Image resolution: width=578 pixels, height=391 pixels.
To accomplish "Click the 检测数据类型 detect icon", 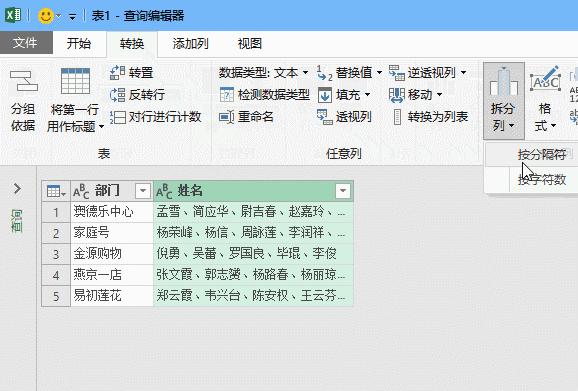I will click(226, 95).
